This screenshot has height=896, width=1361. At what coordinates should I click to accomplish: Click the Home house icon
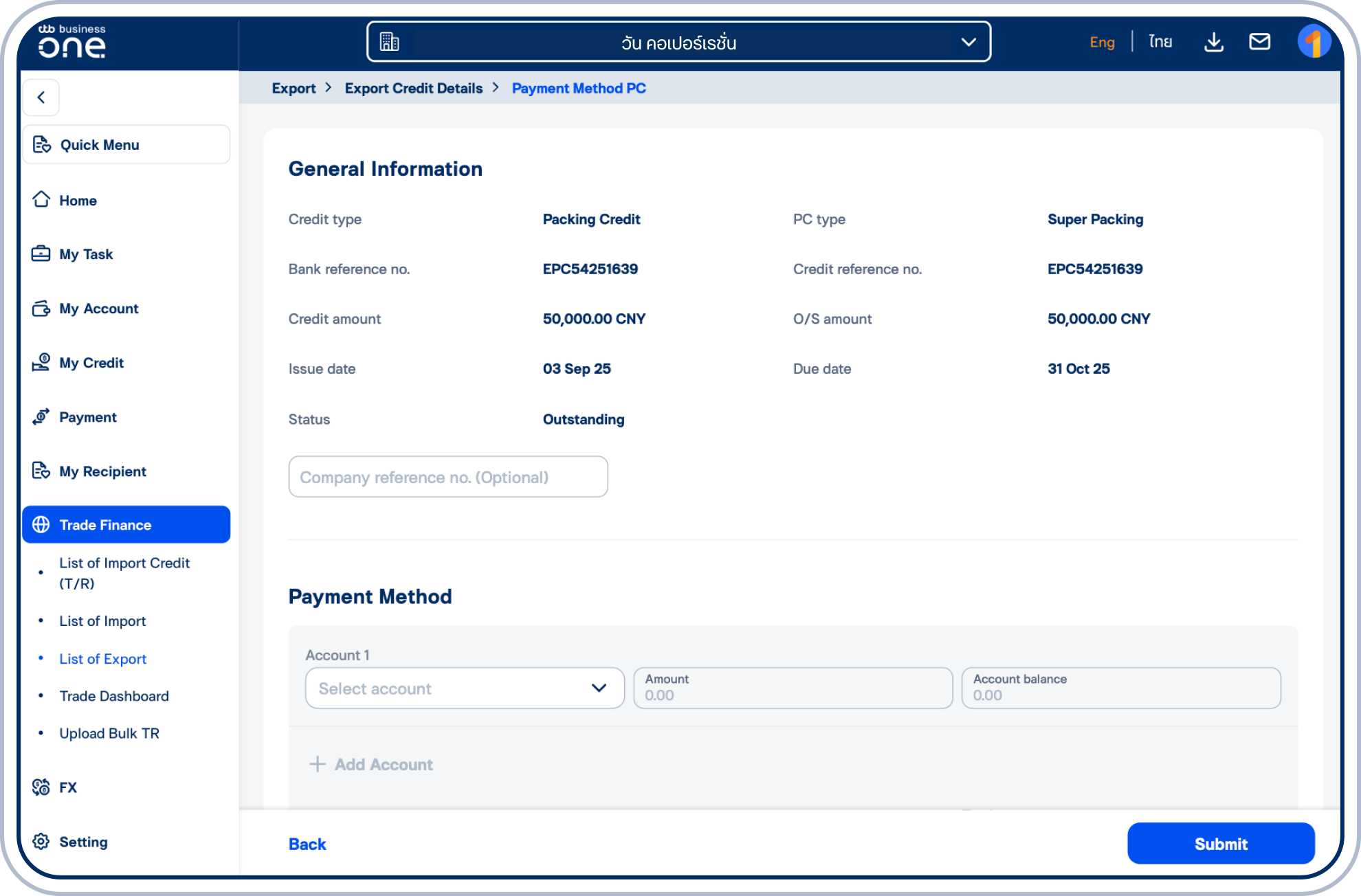pos(41,200)
